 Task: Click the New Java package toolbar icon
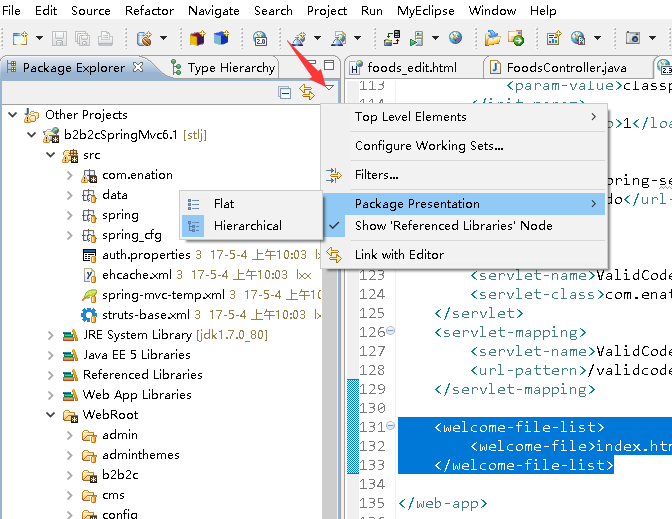(198, 38)
